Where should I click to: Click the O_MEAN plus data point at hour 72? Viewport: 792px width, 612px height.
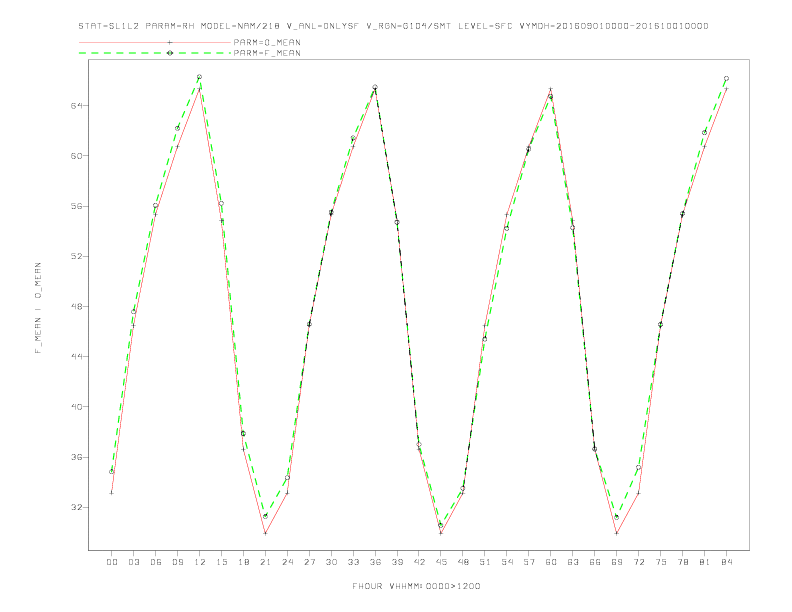[638, 493]
